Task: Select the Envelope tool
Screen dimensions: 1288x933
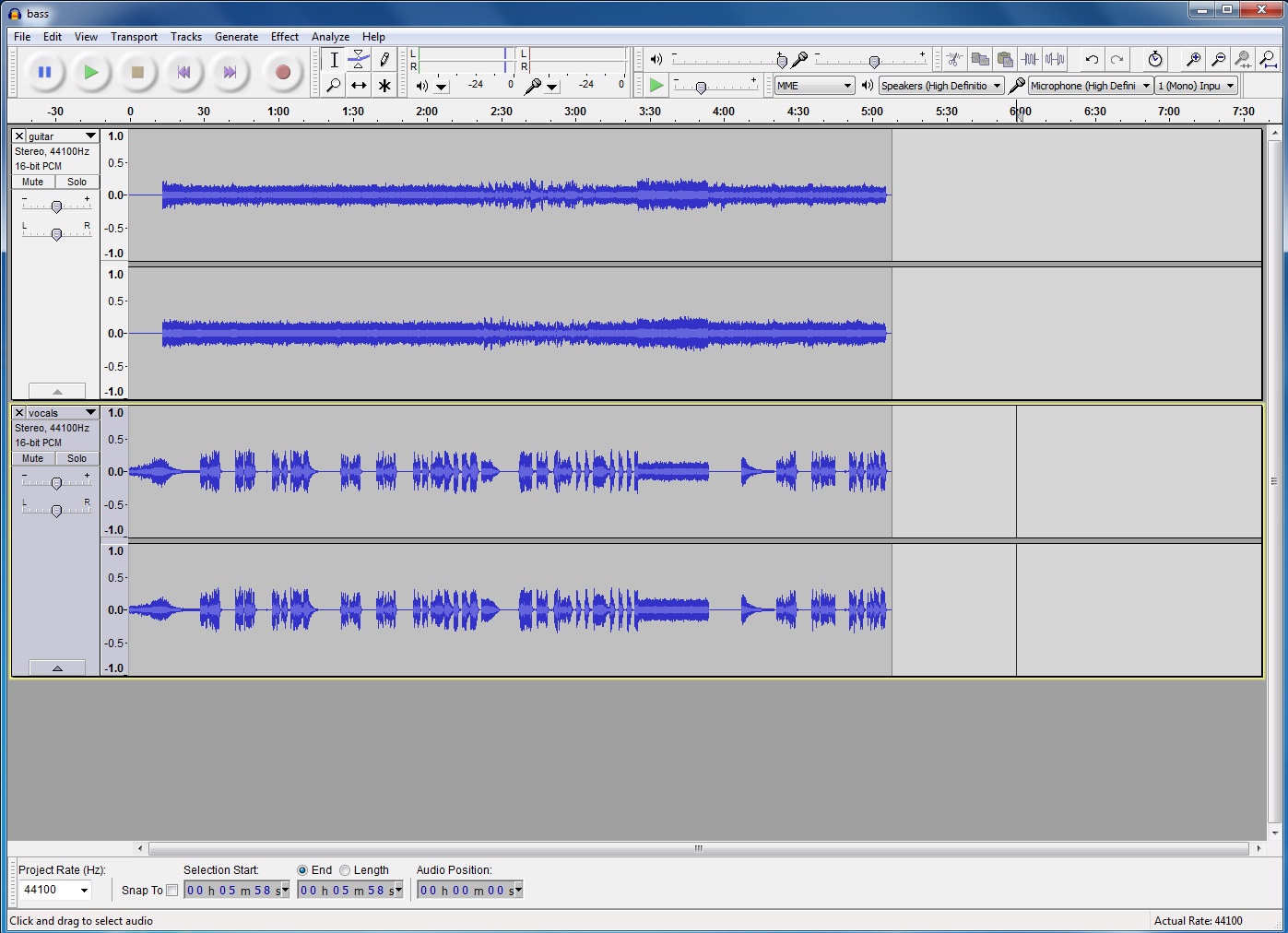Action: [359, 60]
